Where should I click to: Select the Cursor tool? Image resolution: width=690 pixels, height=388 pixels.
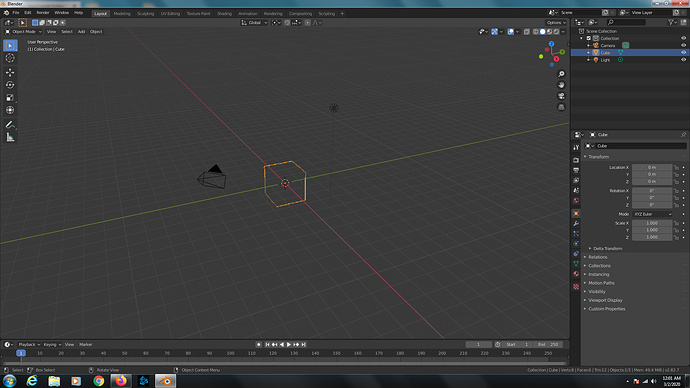click(x=10, y=58)
